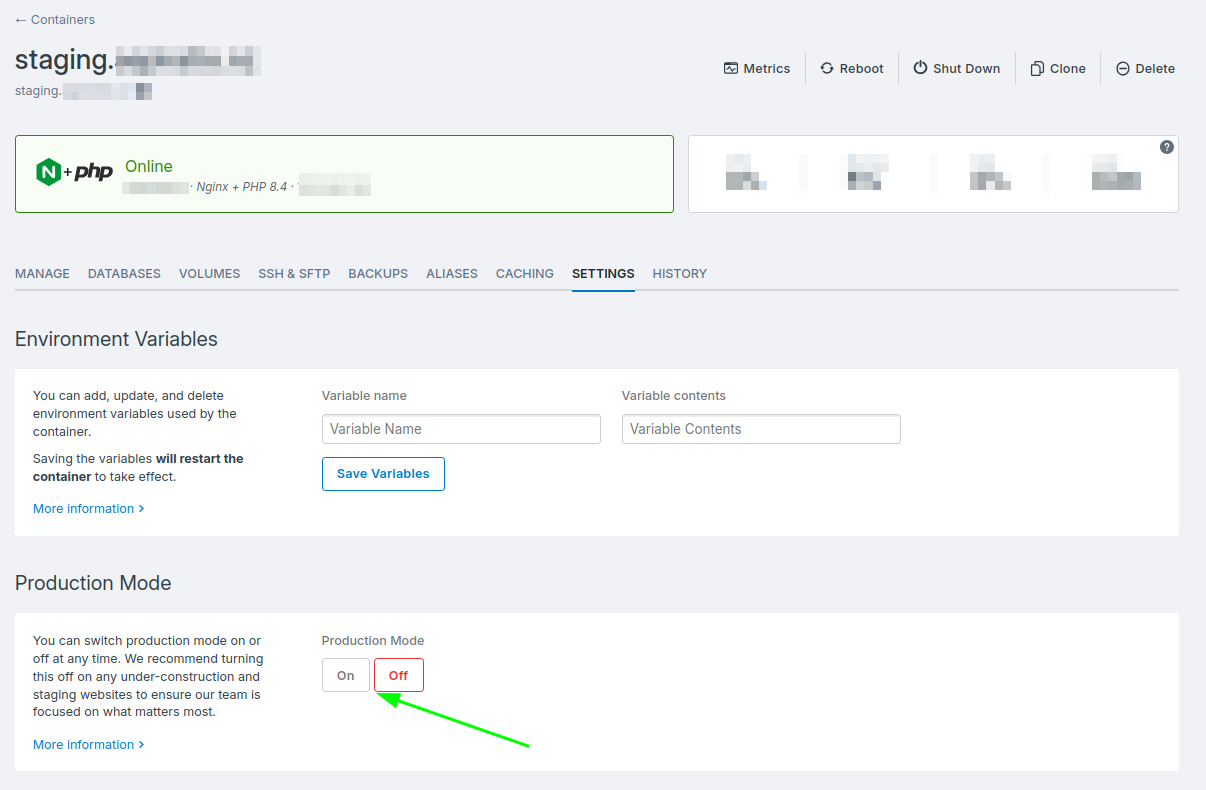
Task: View the History tab
Action: point(680,274)
